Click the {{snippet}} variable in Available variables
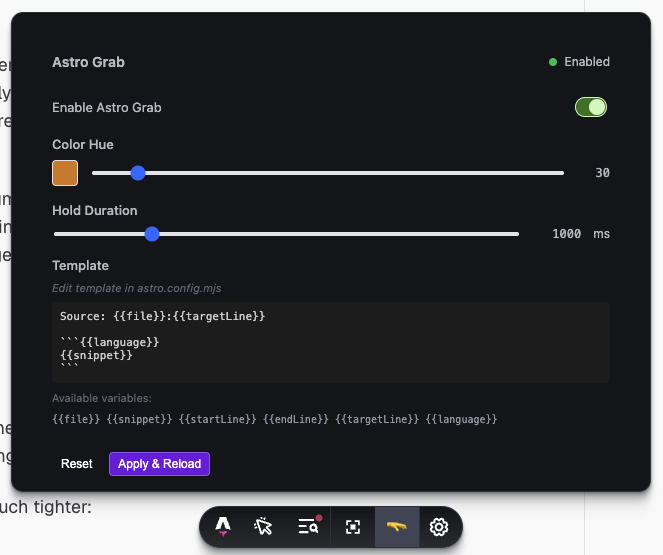The image size is (663, 555). pos(139,419)
